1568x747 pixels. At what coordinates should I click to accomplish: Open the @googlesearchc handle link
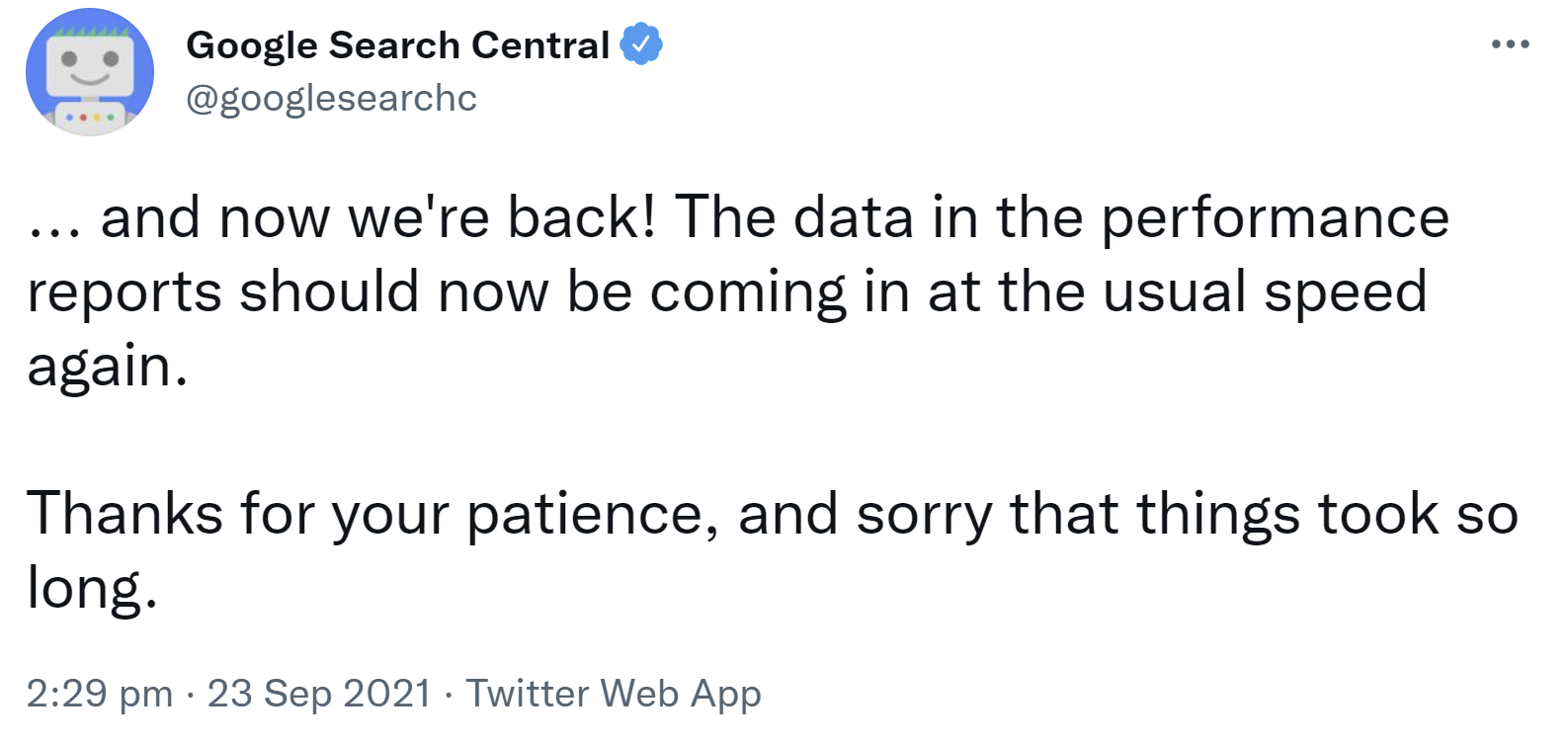coord(331,98)
